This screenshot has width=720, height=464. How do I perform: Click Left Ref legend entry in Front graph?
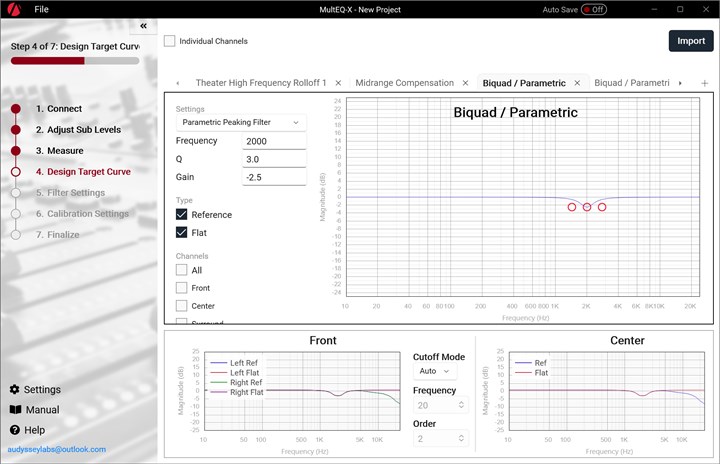[x=235, y=363]
